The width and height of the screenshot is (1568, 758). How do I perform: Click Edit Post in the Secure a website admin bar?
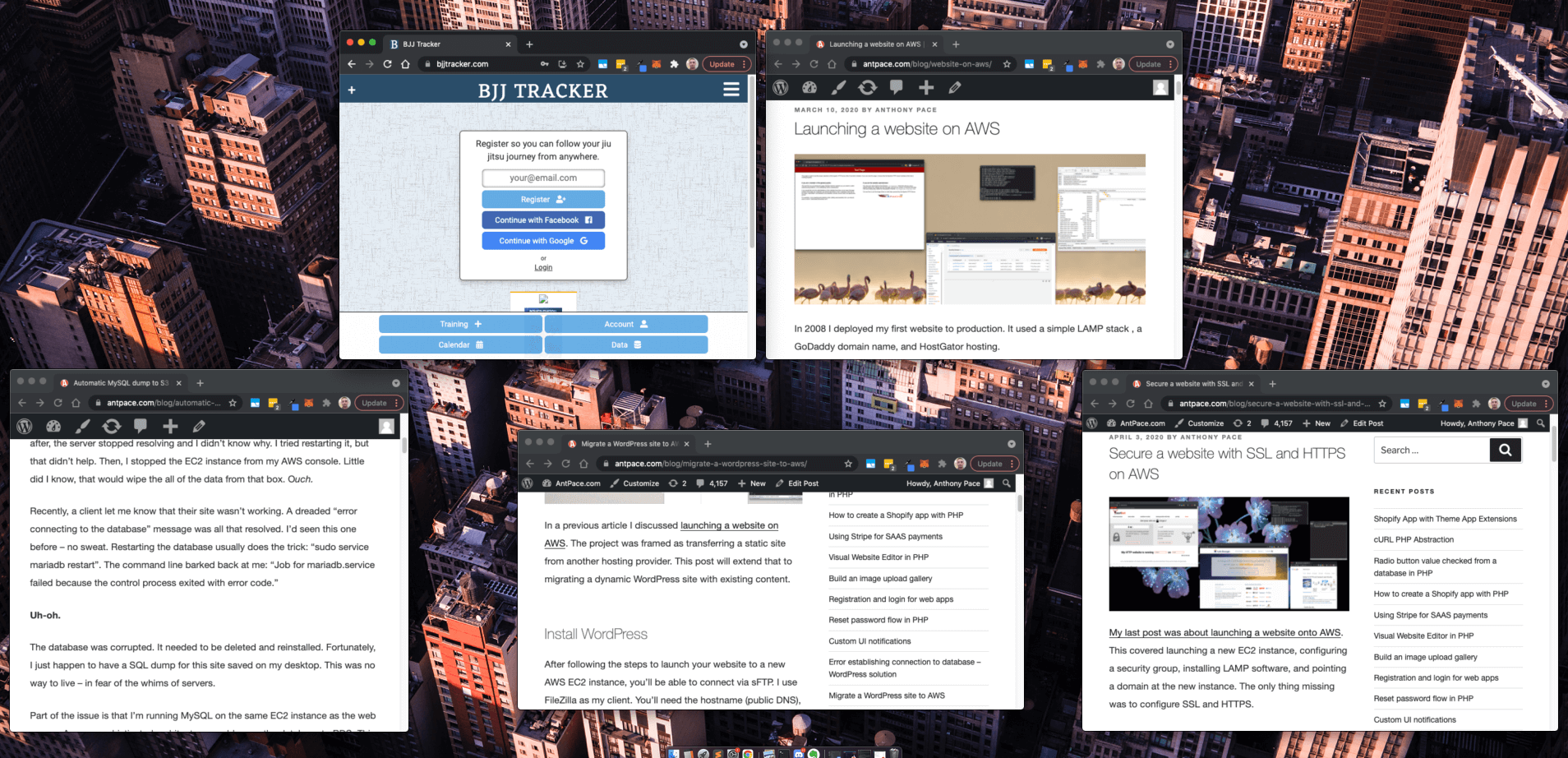point(1362,423)
